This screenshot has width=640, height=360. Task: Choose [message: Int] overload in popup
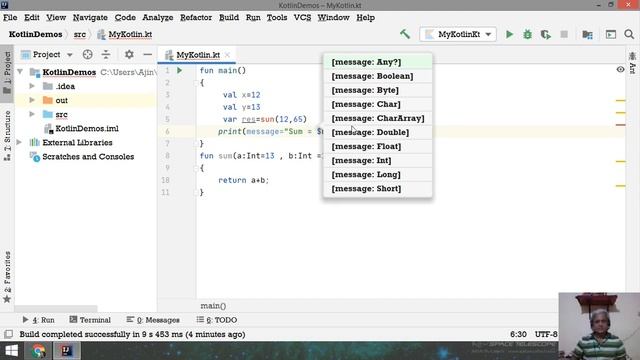point(378,160)
